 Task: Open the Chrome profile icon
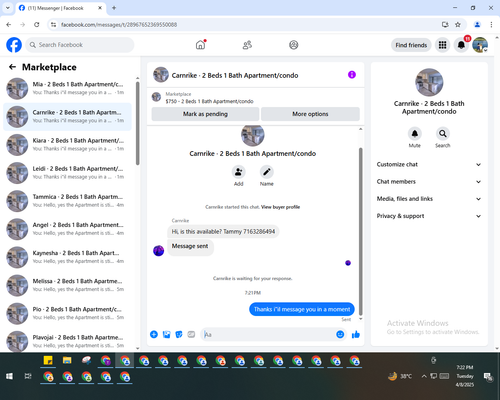pyautogui.click(x=477, y=24)
